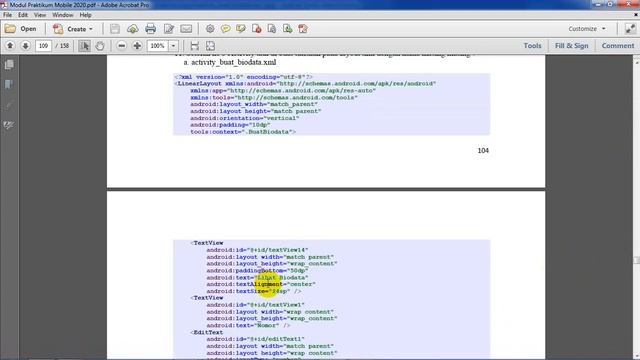The image size is (640, 360).
Task: Click the cloud upload icon
Action: tap(133, 29)
